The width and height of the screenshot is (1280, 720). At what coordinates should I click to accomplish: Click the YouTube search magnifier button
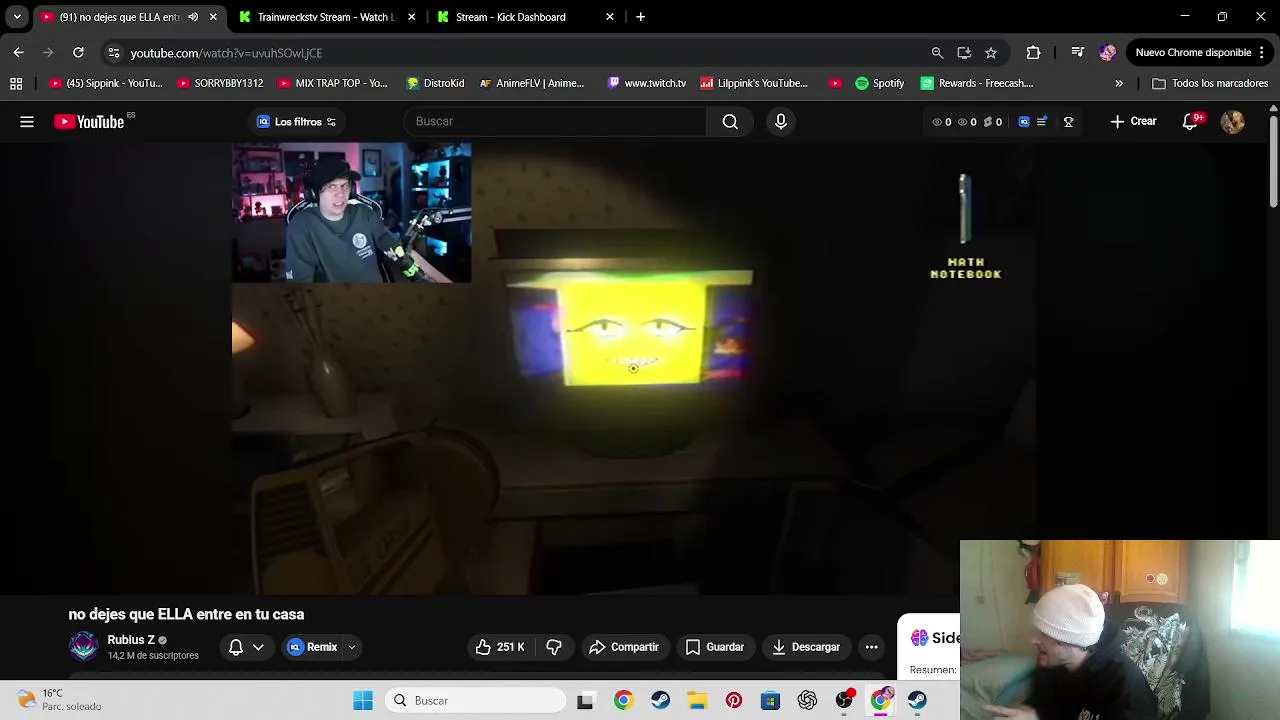[730, 122]
